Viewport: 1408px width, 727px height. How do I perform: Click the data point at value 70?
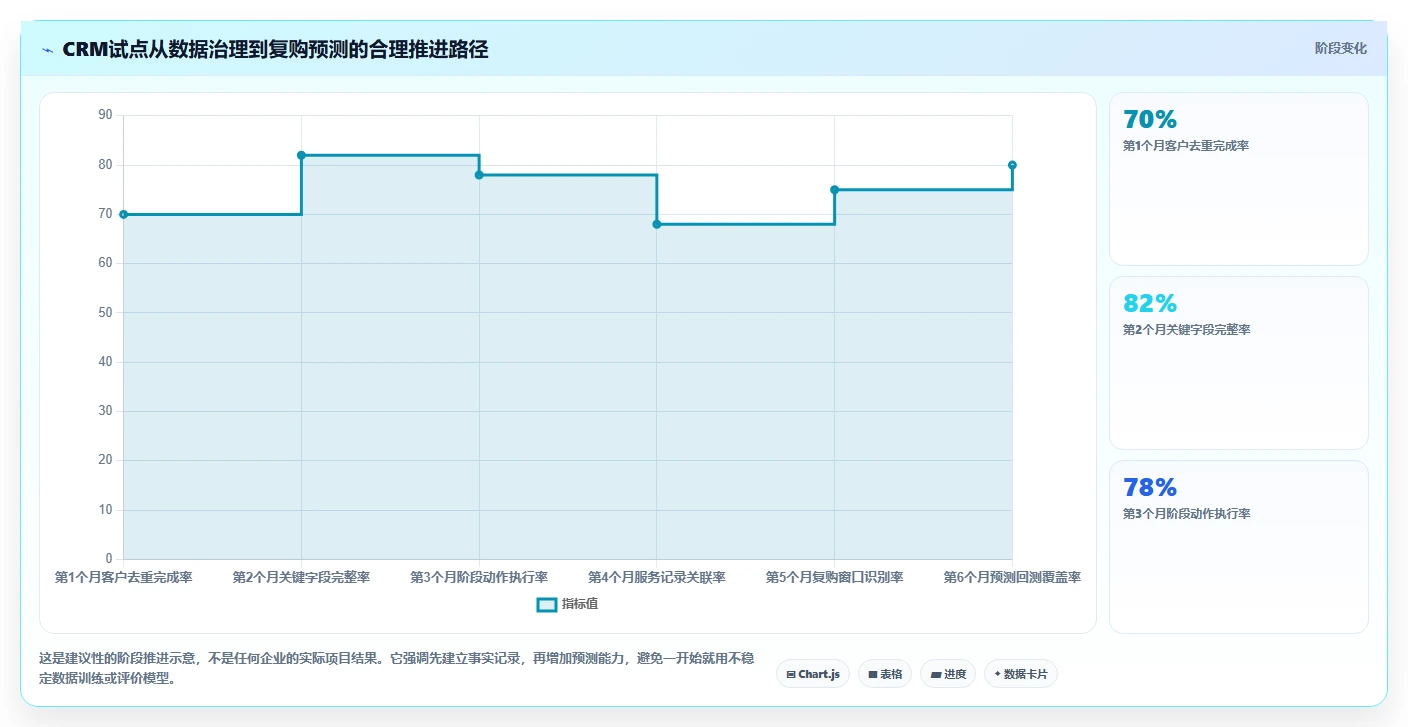[123, 214]
